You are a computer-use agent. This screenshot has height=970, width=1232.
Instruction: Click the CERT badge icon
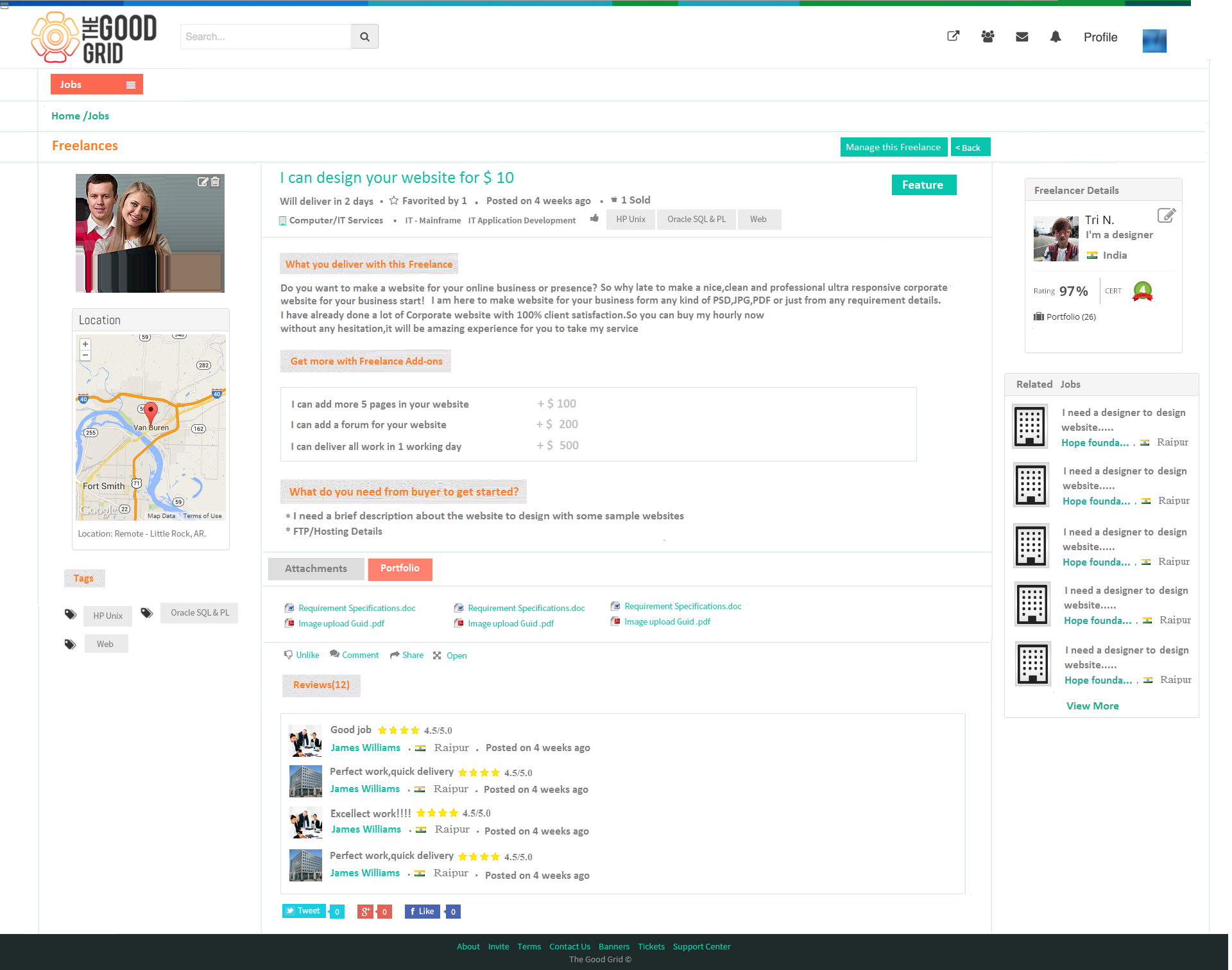pyautogui.click(x=1142, y=291)
